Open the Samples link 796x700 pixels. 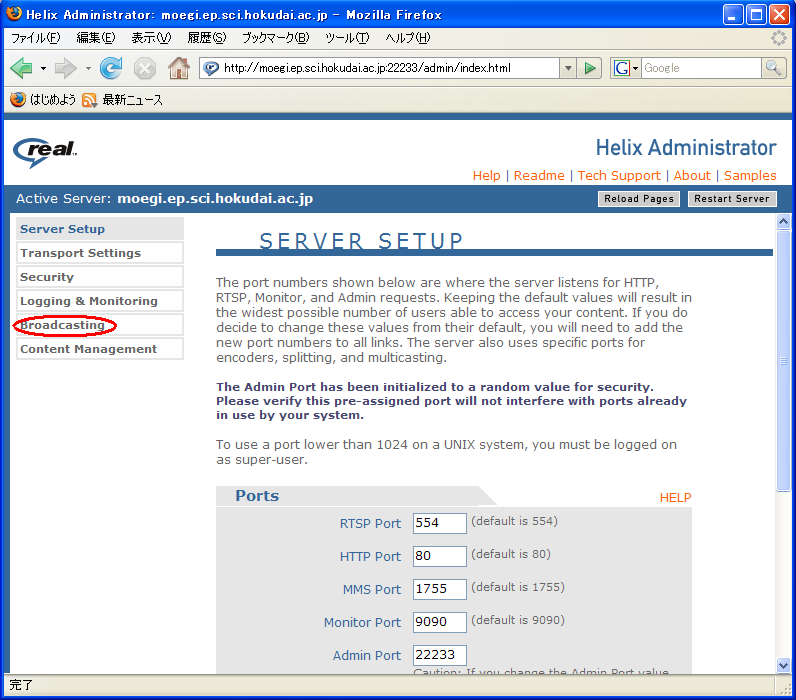(x=750, y=176)
